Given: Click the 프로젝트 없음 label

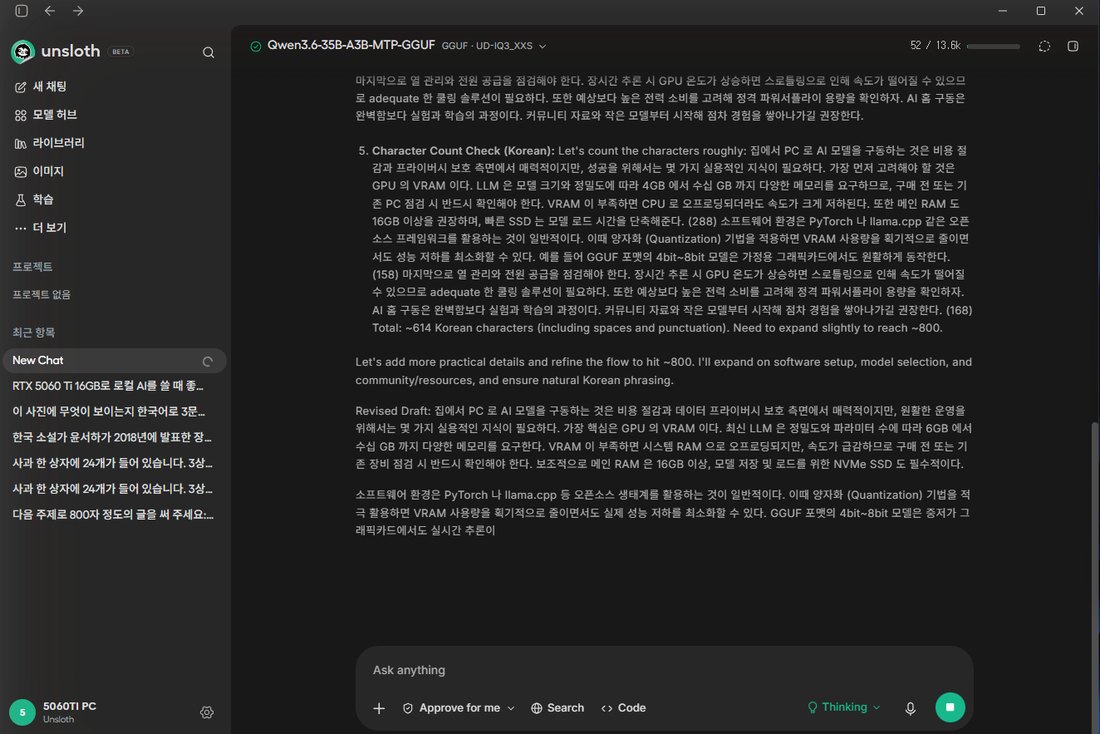Looking at the screenshot, I should click(x=41, y=295).
